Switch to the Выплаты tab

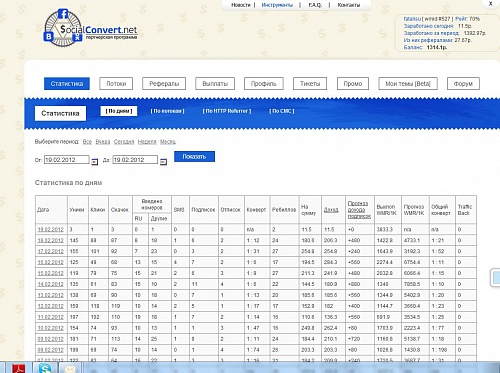click(215, 84)
